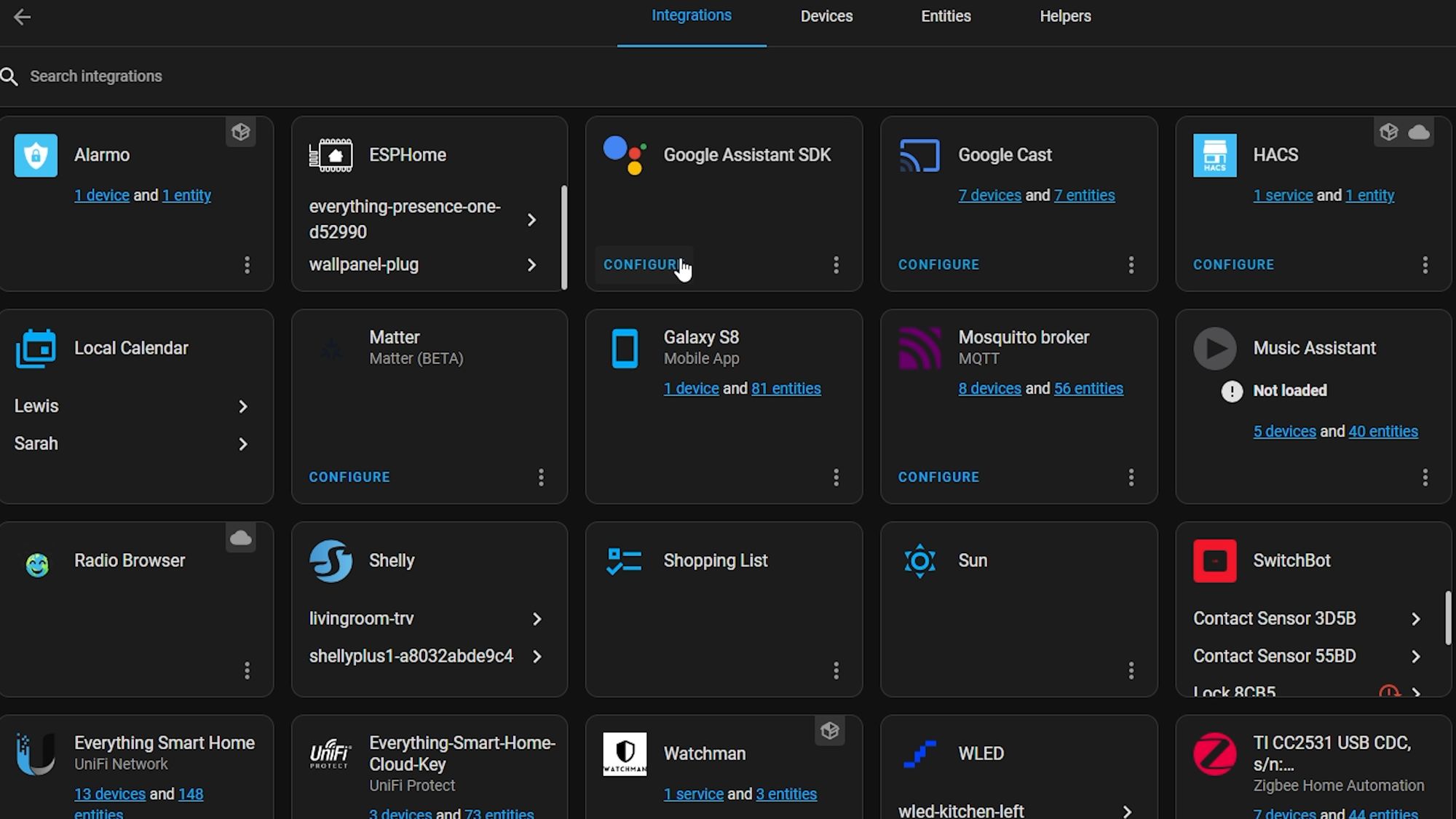Click the Sun integration icon
Image resolution: width=1456 pixels, height=819 pixels.
(x=919, y=561)
